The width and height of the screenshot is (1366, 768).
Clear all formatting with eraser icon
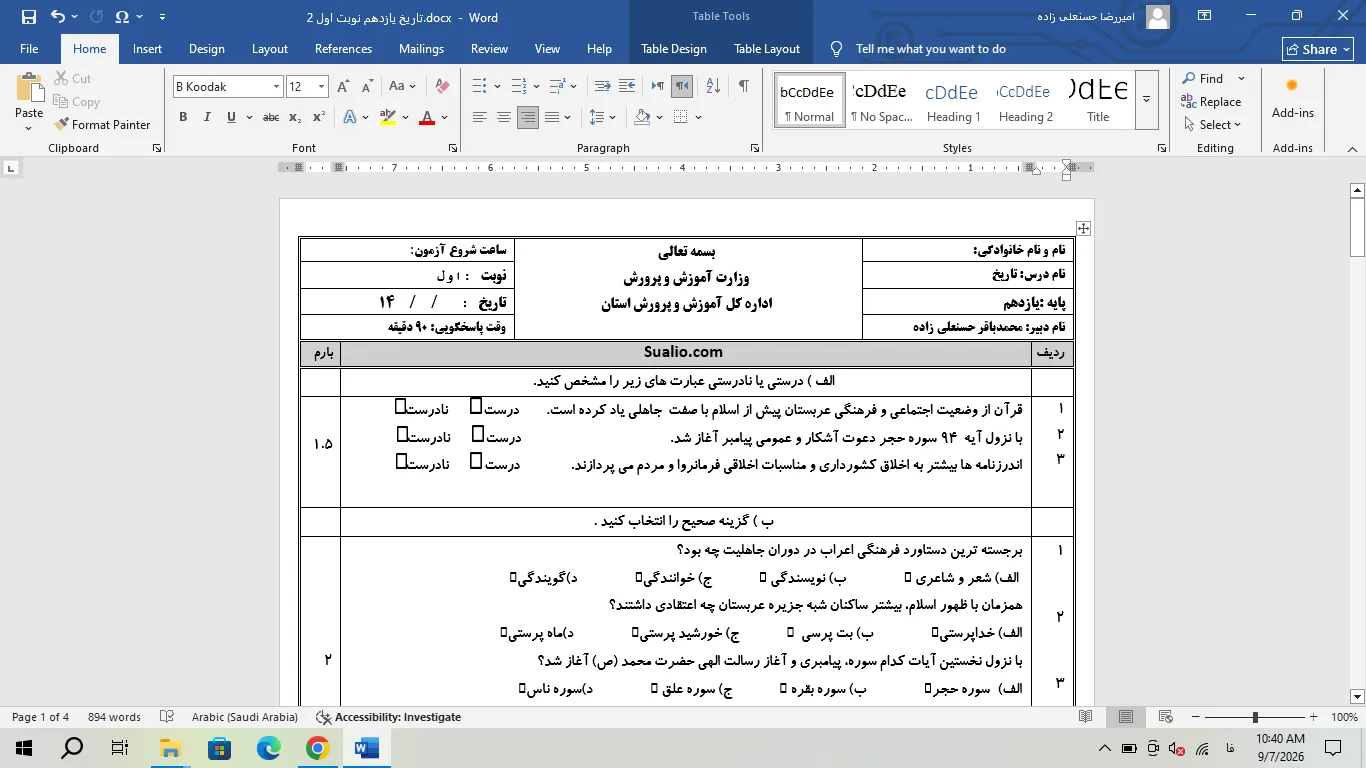click(x=443, y=87)
